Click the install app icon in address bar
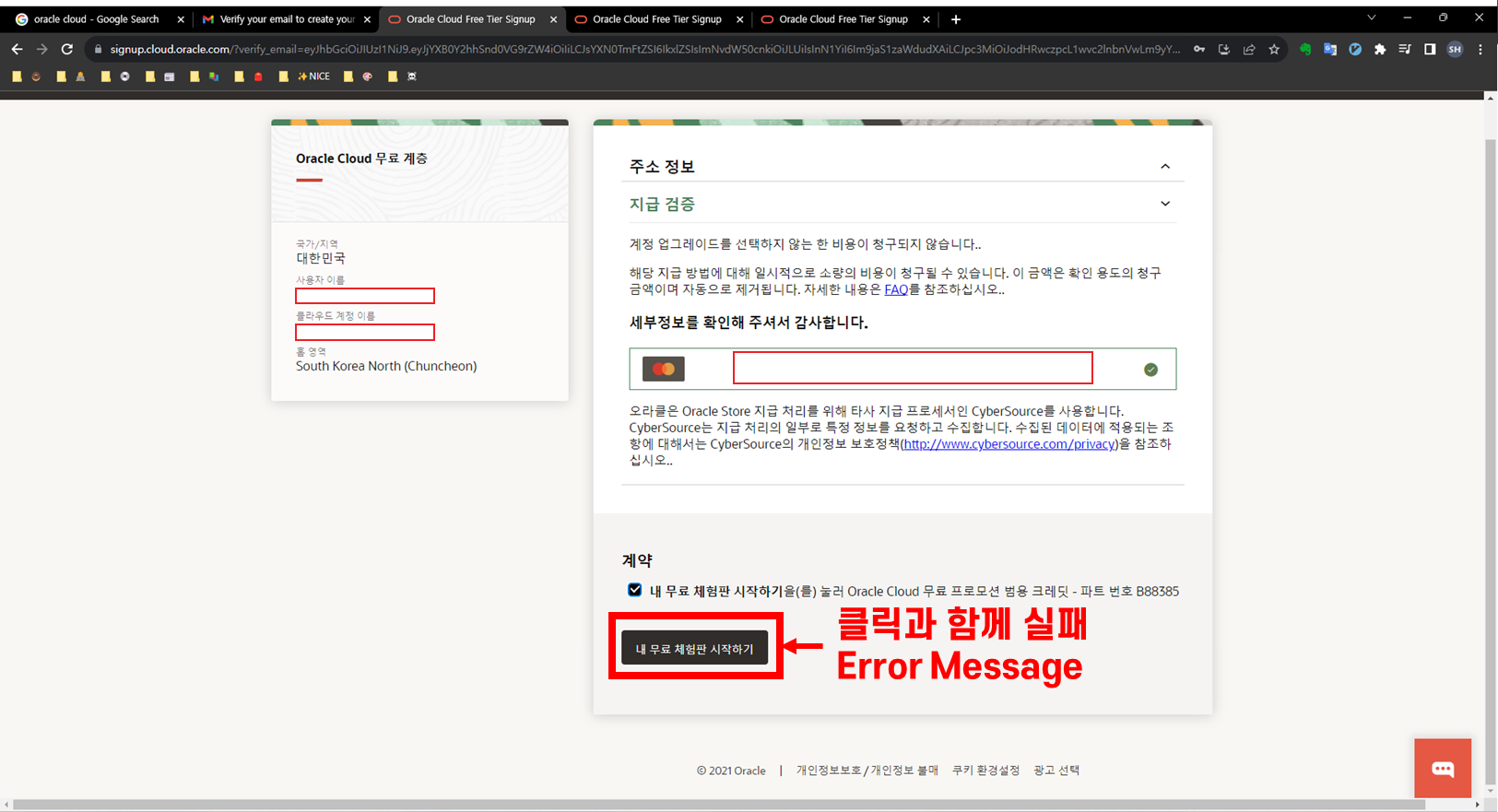The height and width of the screenshot is (812, 1498). (1224, 49)
